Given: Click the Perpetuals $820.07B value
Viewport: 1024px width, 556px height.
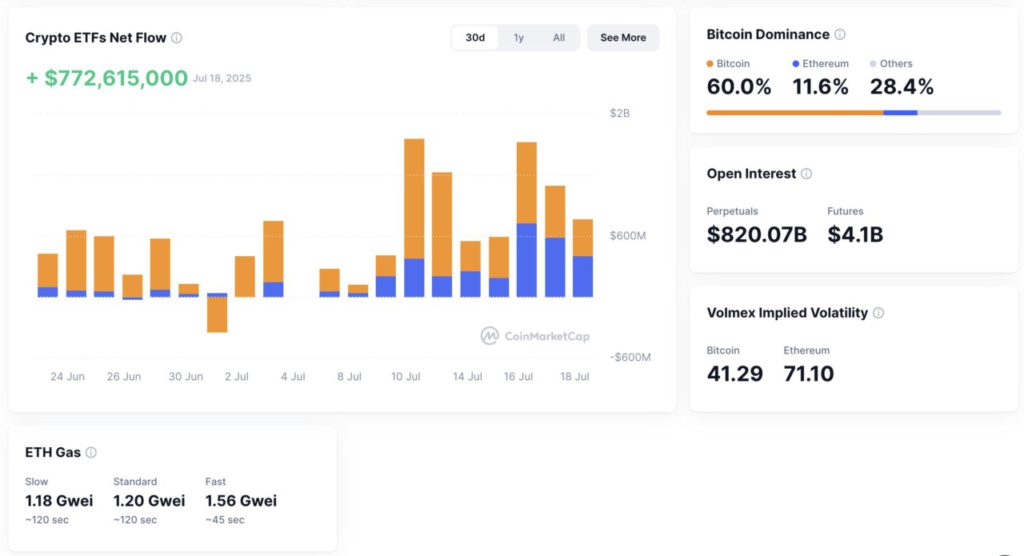Looking at the screenshot, I should [756, 235].
